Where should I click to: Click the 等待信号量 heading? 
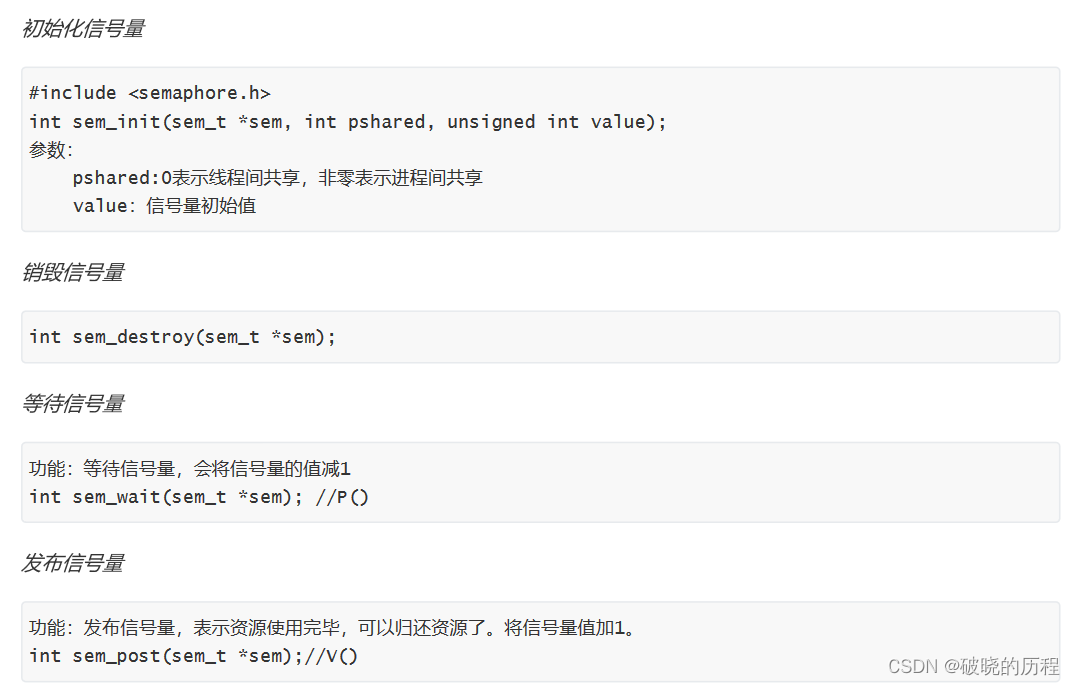(73, 403)
